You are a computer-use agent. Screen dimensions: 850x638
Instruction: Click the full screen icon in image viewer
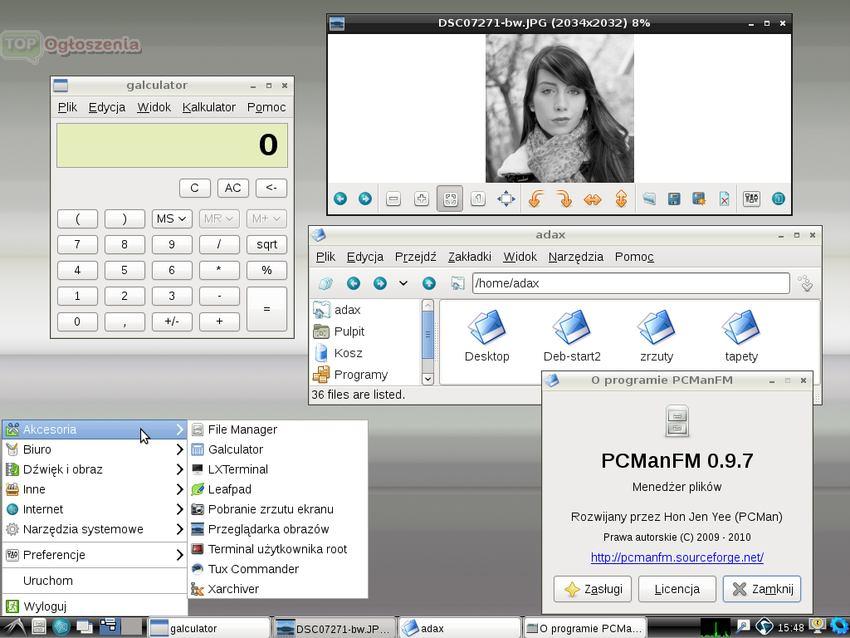[507, 199]
